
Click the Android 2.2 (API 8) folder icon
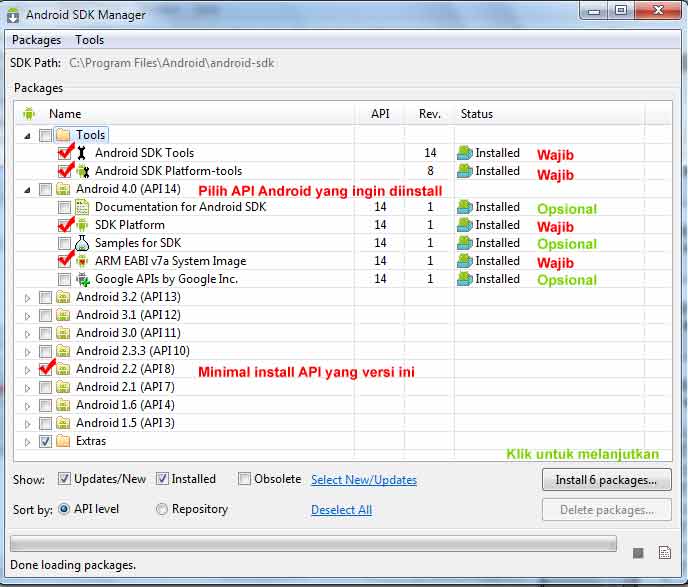[63, 369]
